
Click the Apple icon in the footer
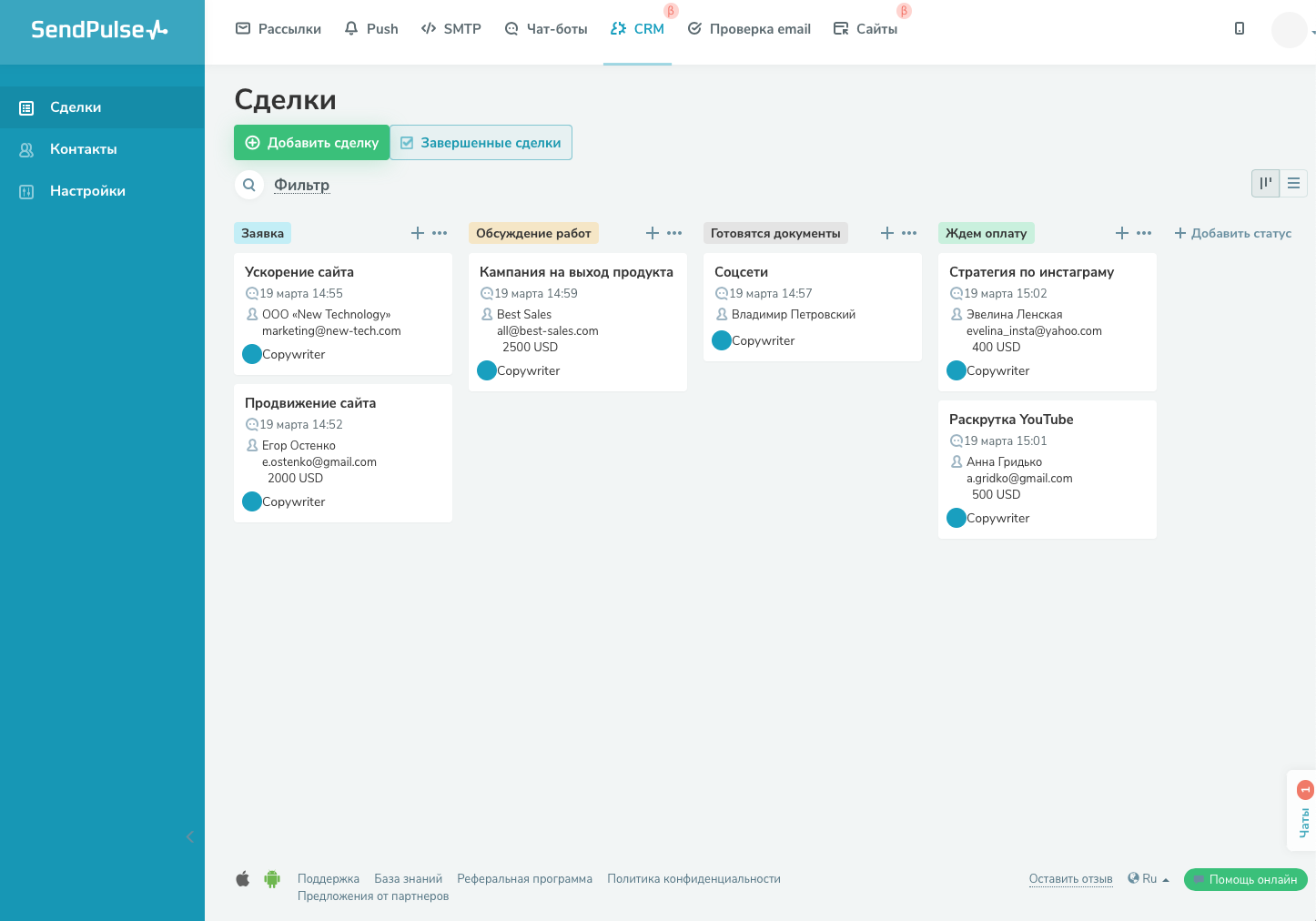(x=242, y=878)
